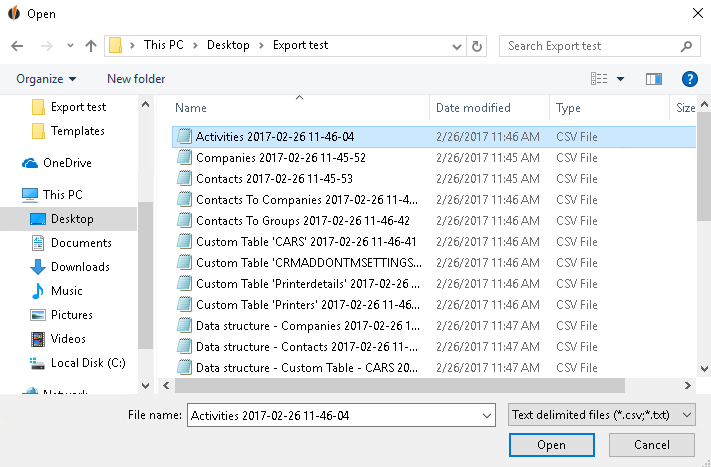
Task: Click the Forward navigation arrow
Action: coord(47,46)
